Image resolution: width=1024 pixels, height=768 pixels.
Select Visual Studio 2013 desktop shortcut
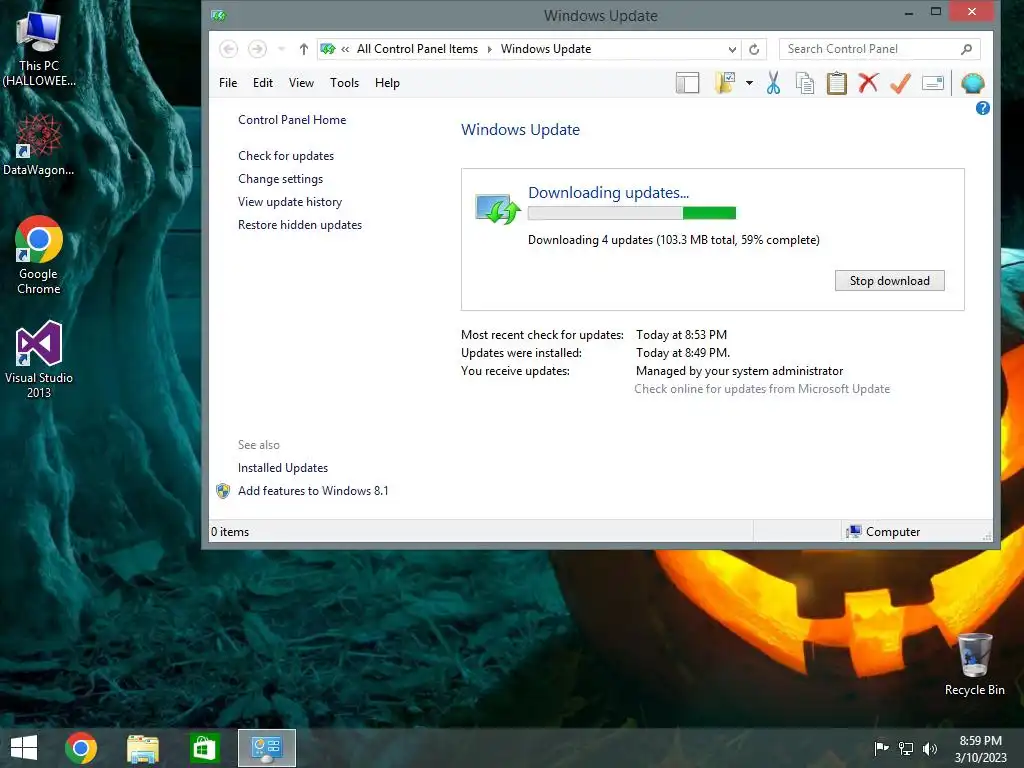pos(39,359)
